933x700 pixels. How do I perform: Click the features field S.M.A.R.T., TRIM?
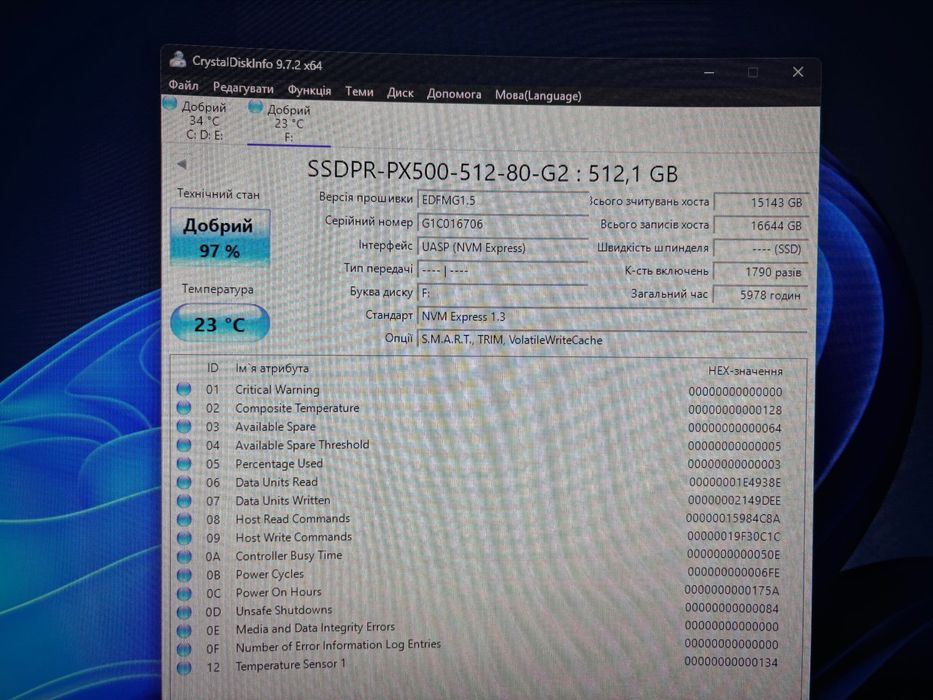point(612,340)
